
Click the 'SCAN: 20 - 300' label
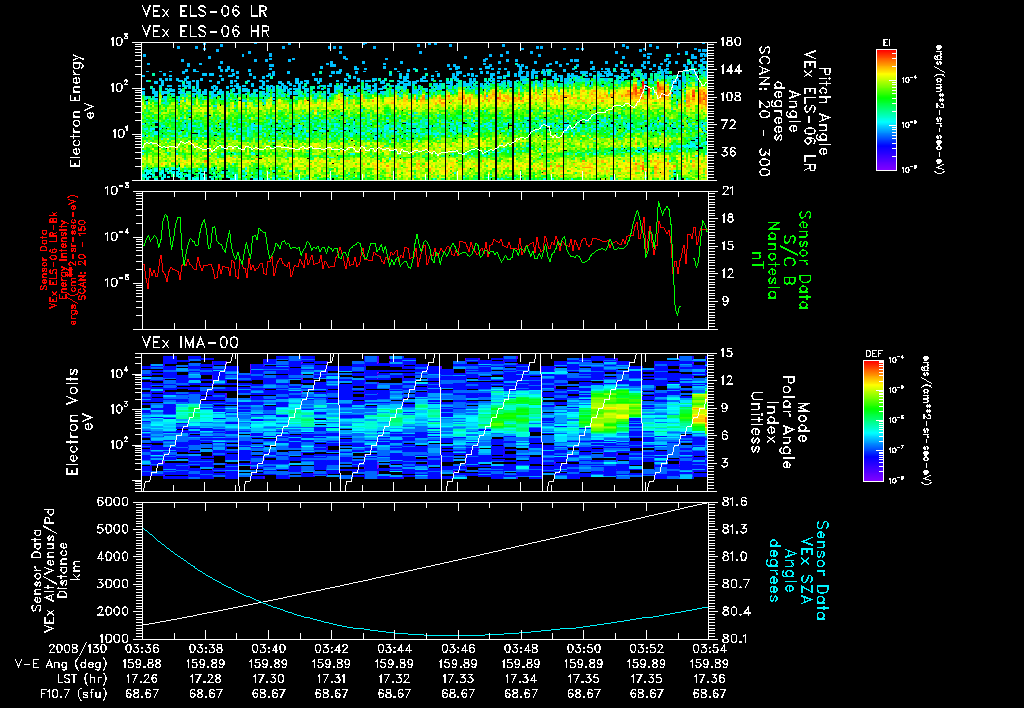[765, 111]
